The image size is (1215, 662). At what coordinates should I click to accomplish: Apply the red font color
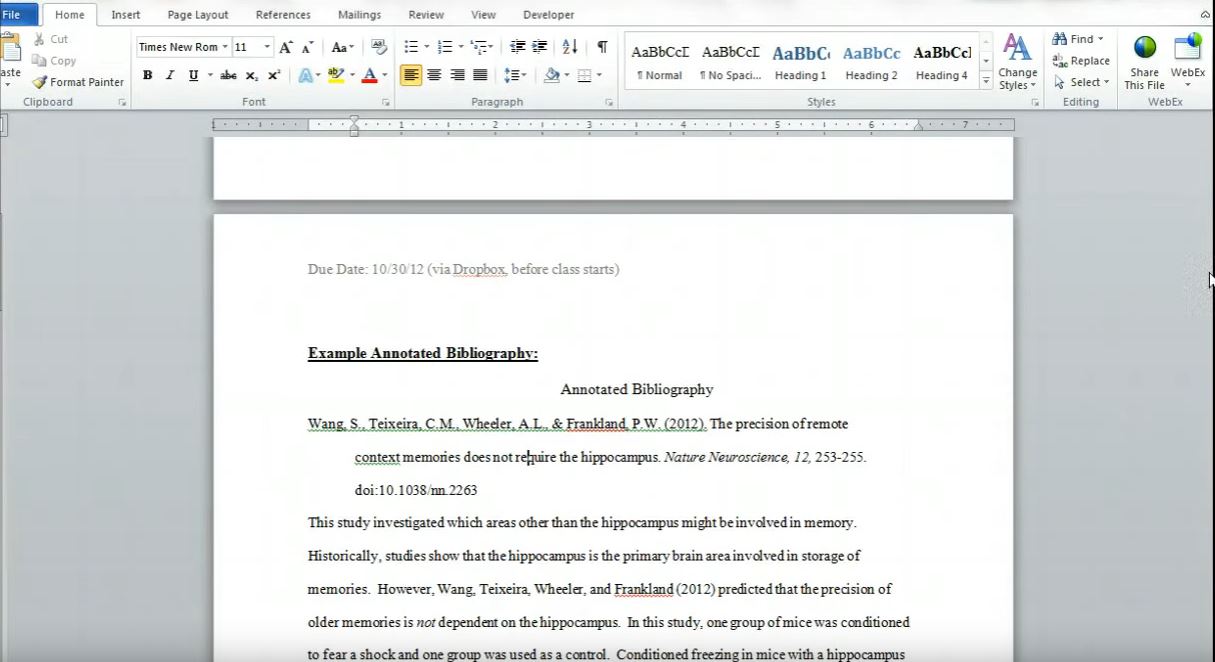(x=369, y=75)
